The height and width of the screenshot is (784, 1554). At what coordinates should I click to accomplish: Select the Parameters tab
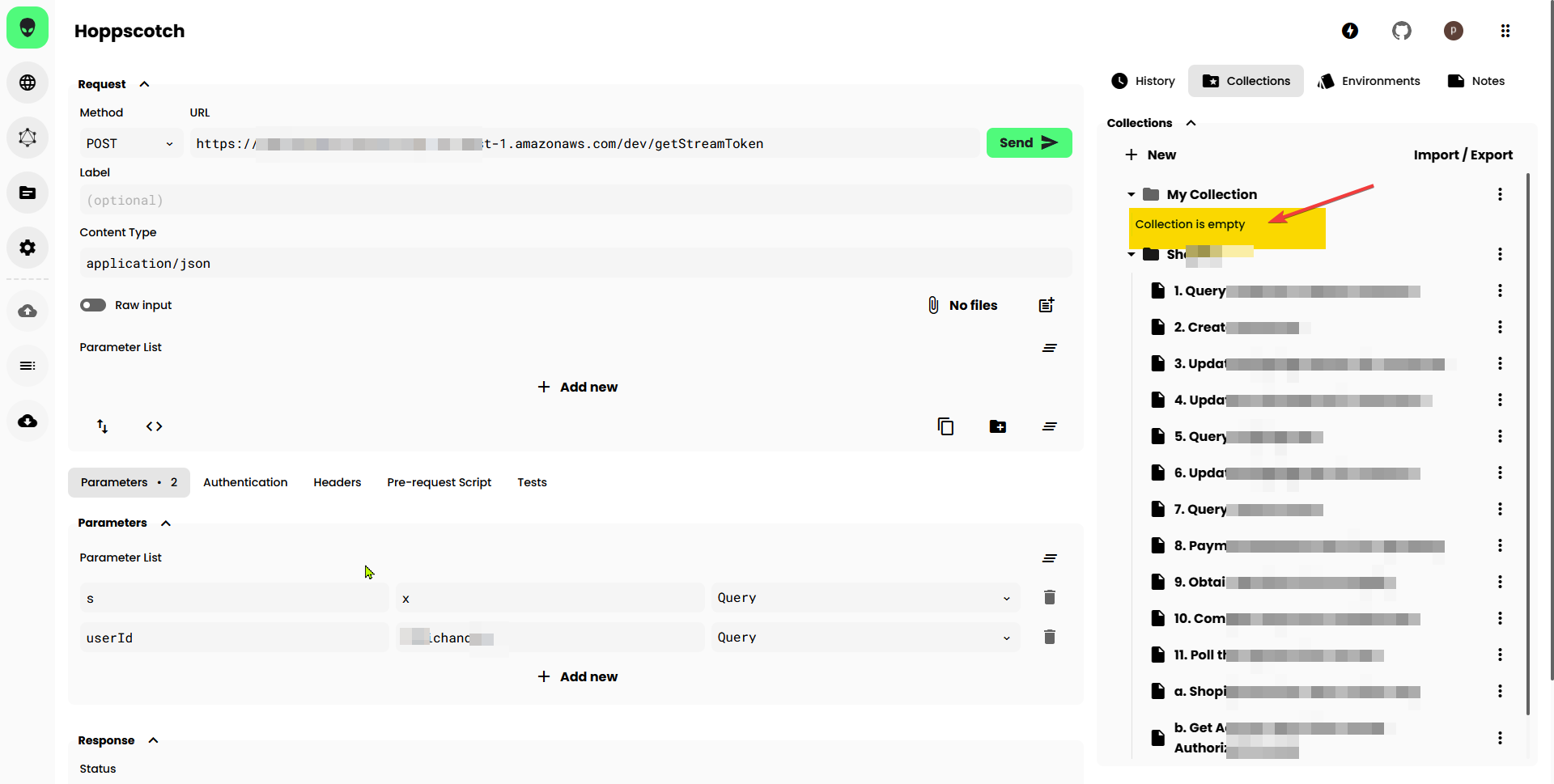(129, 482)
